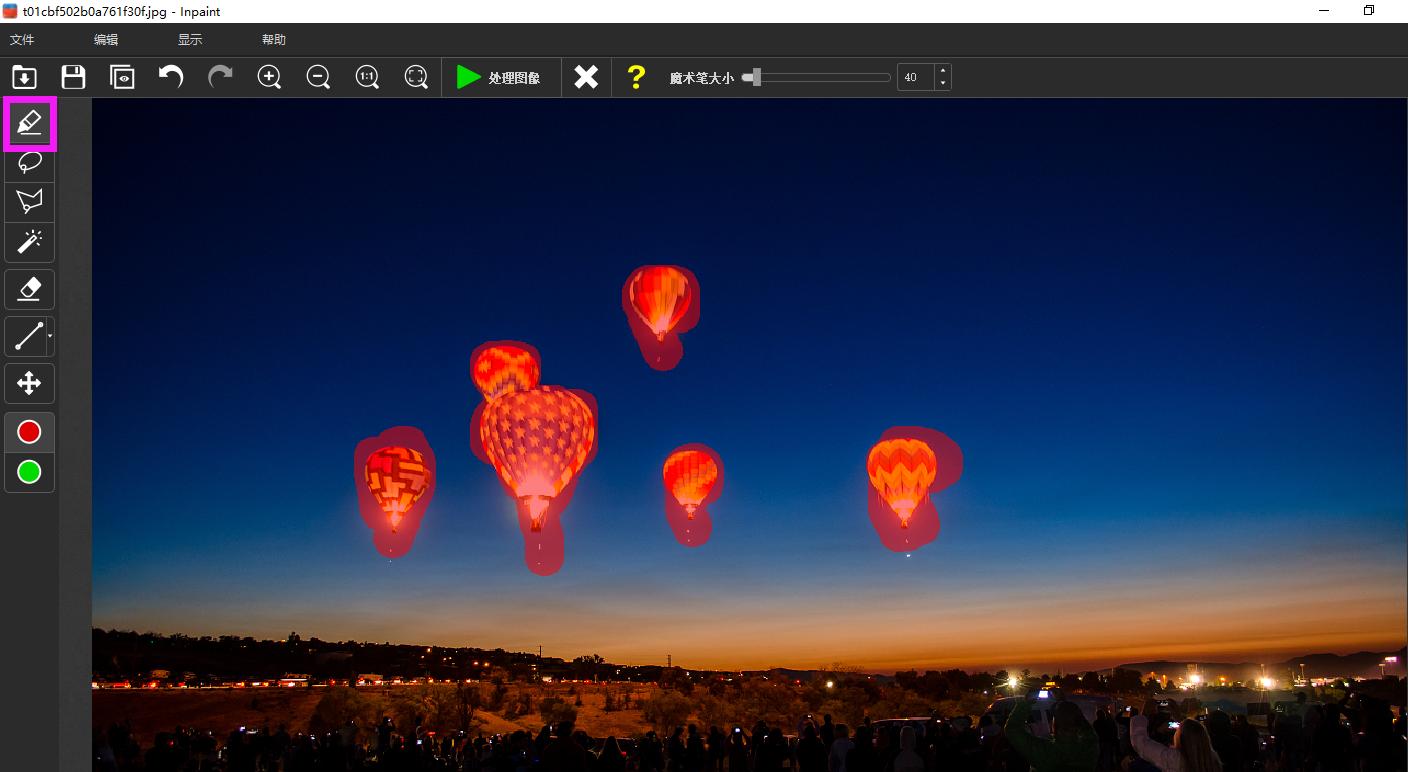1408x772 pixels.
Task: Zoom out of the image
Action: [x=318, y=77]
